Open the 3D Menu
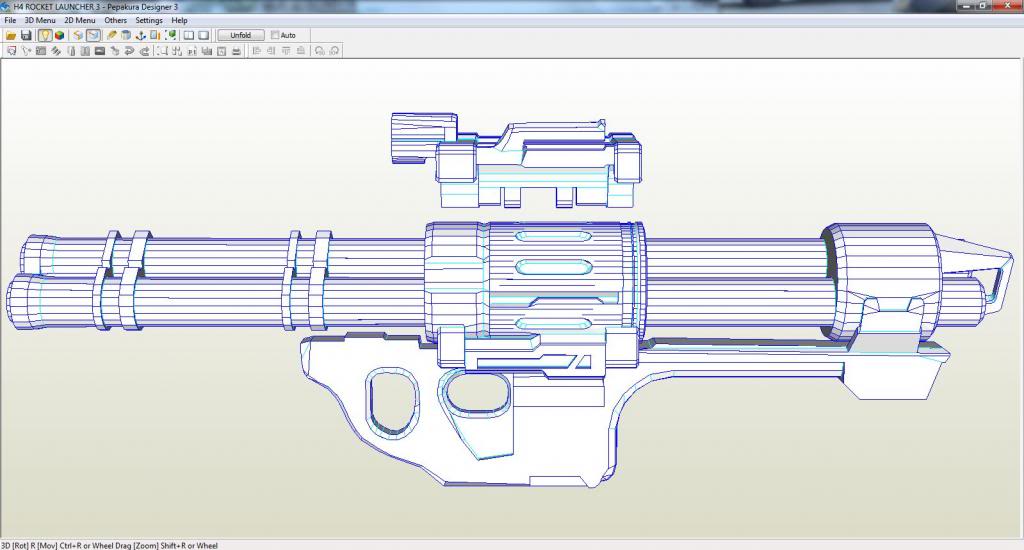Screen dimensions: 1024x550 click(40, 20)
